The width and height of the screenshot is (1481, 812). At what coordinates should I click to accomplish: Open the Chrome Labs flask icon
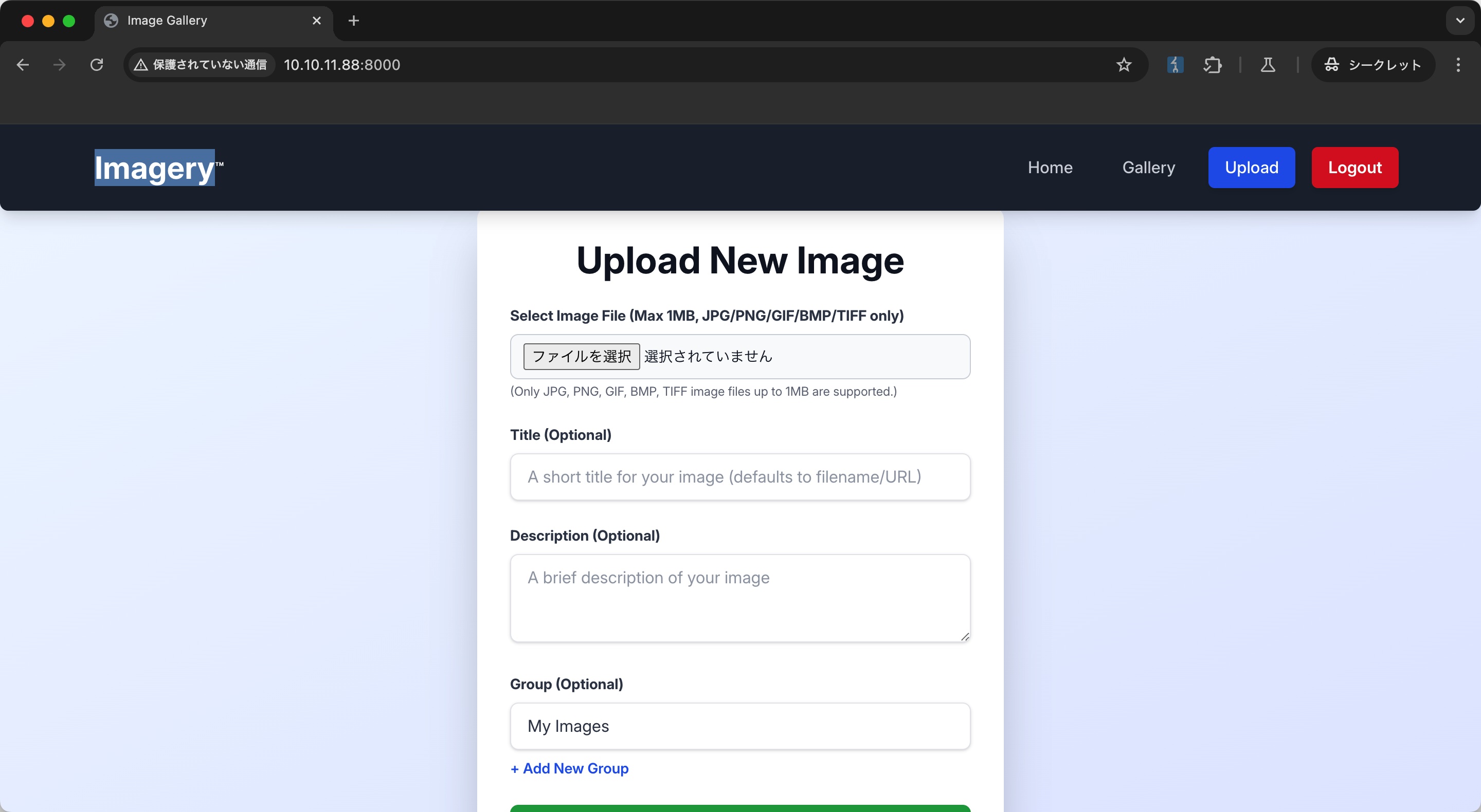(1268, 65)
